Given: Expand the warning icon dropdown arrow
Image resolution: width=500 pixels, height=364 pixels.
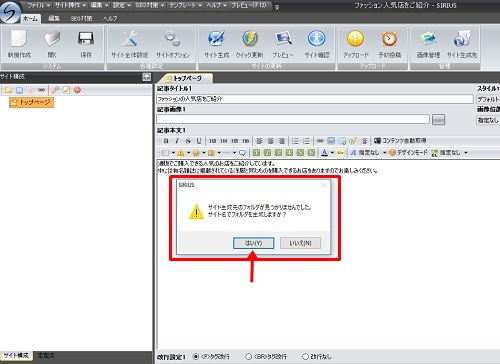Looking at the screenshot, I should click(188, 153).
